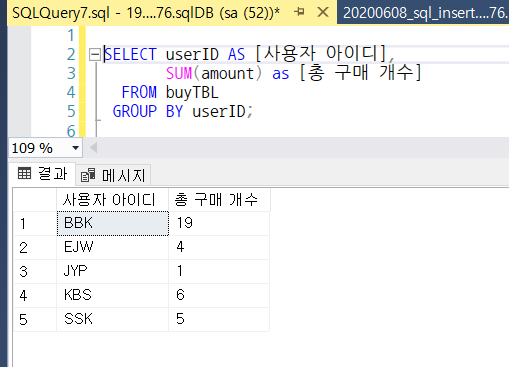
Task: Click the horizontal scroll left arrow
Action: pos(94,148)
